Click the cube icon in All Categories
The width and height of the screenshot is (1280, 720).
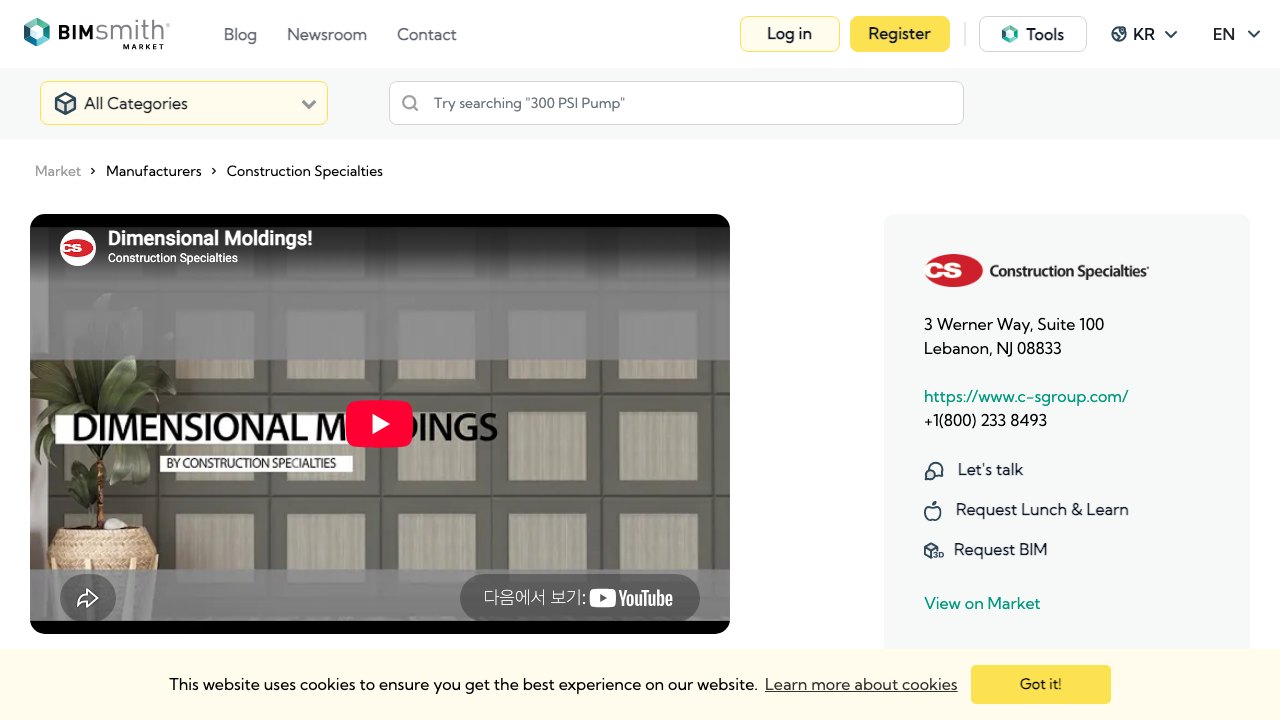65,103
